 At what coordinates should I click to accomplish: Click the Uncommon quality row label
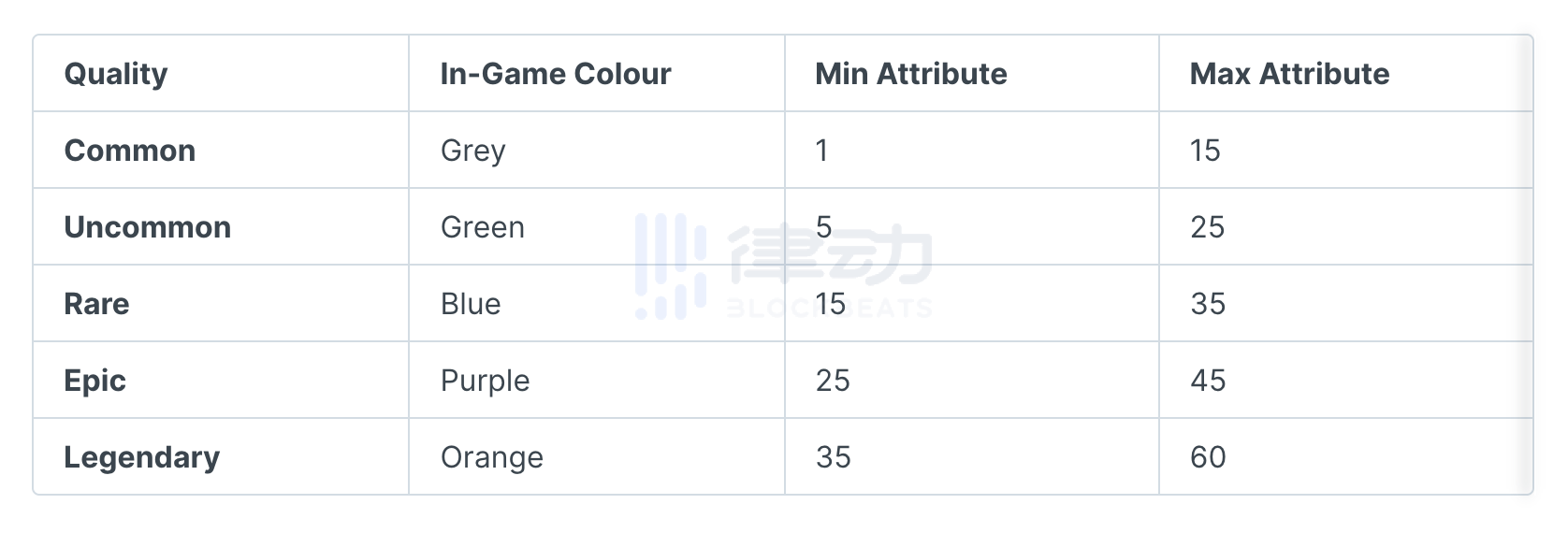coord(148,227)
